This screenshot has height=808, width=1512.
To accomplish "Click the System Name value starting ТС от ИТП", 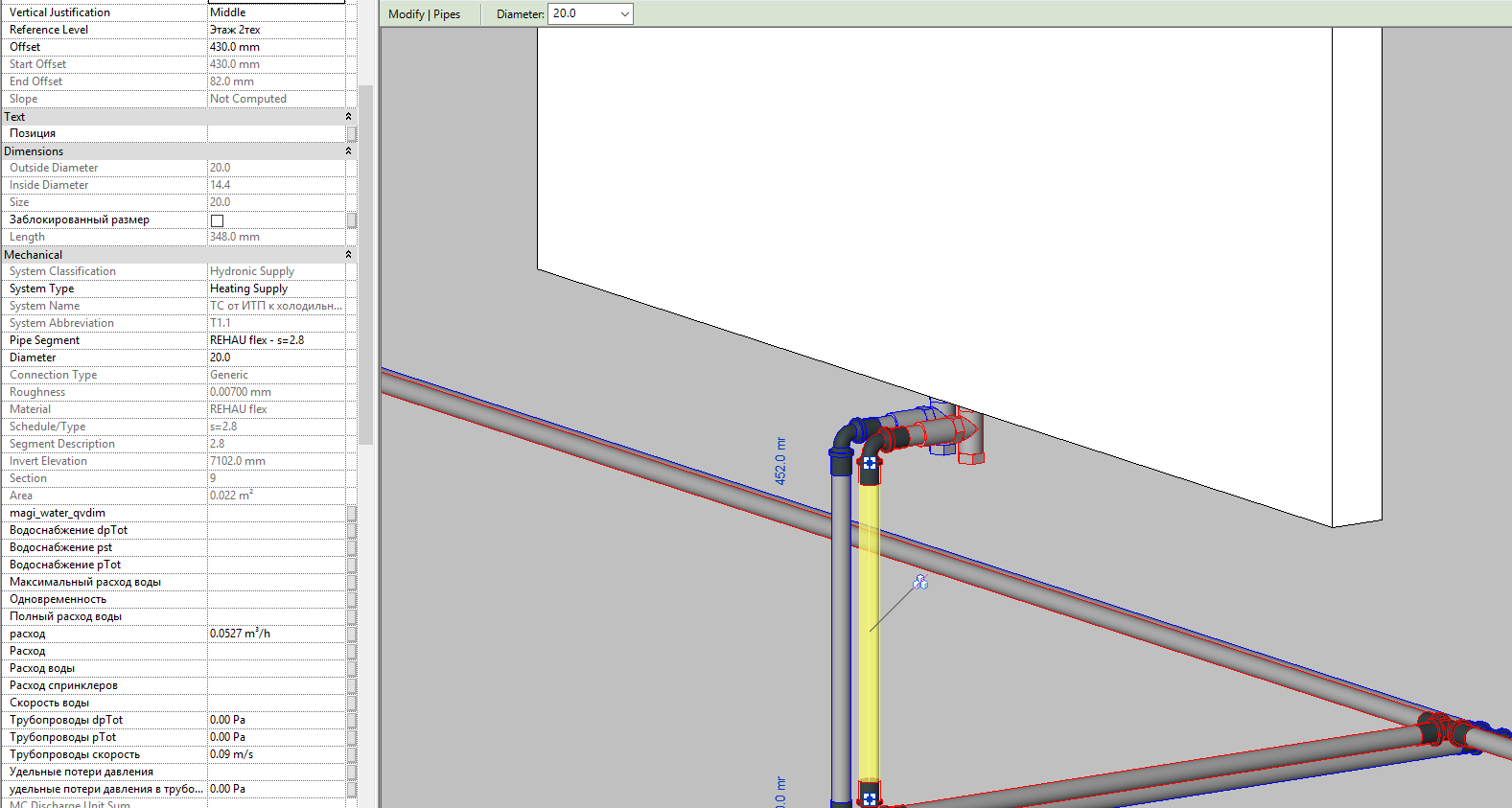I will tap(276, 306).
